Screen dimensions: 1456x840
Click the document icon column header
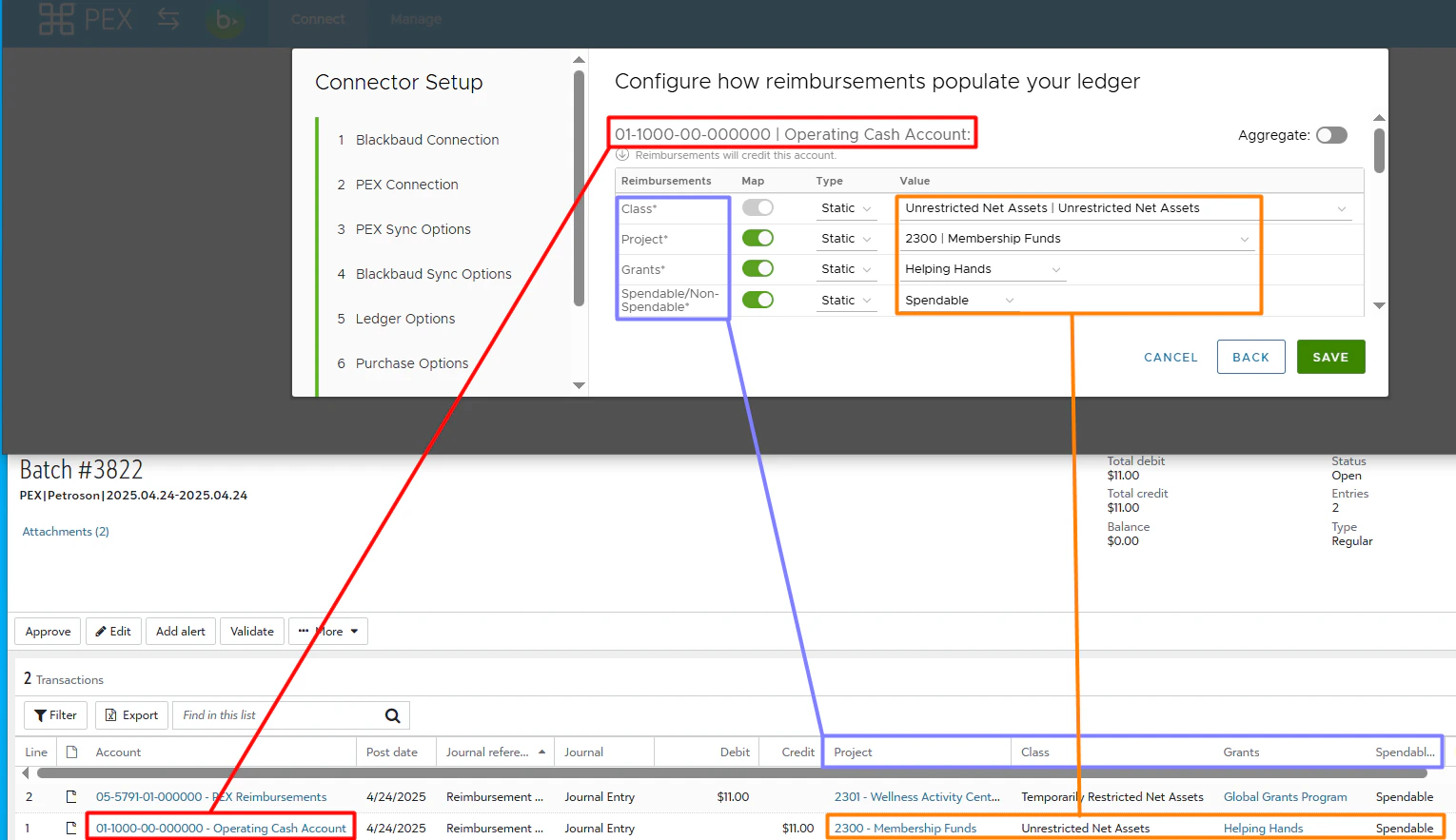pyautogui.click(x=71, y=752)
